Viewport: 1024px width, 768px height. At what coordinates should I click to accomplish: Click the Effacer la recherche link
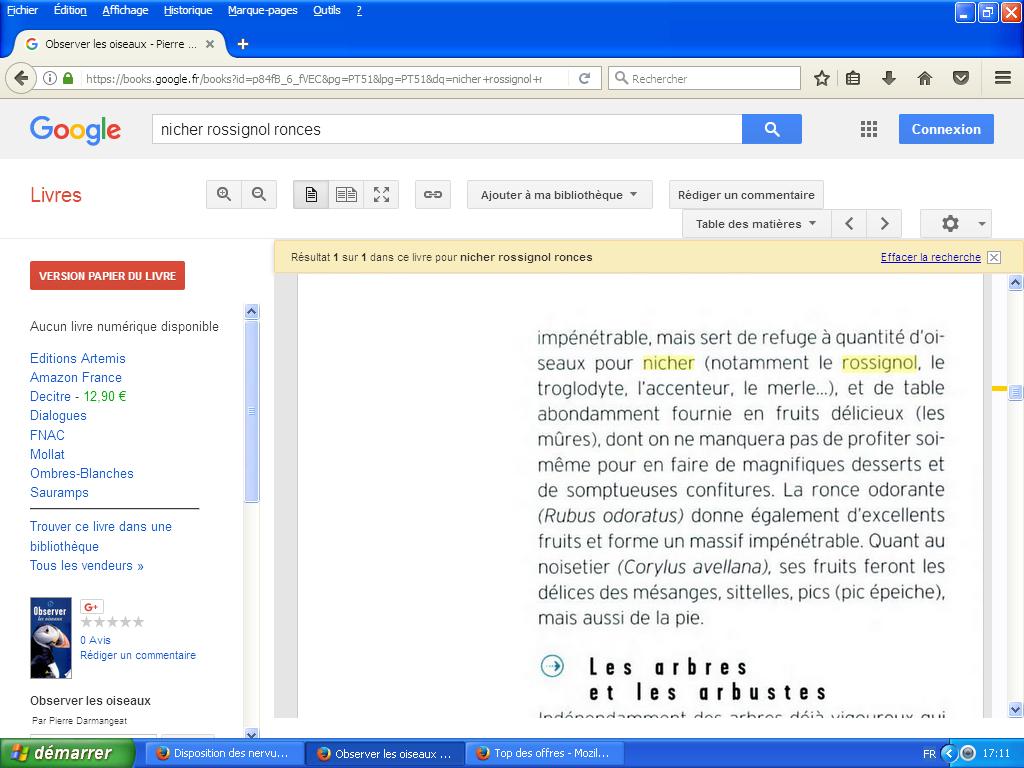pyautogui.click(x=930, y=257)
